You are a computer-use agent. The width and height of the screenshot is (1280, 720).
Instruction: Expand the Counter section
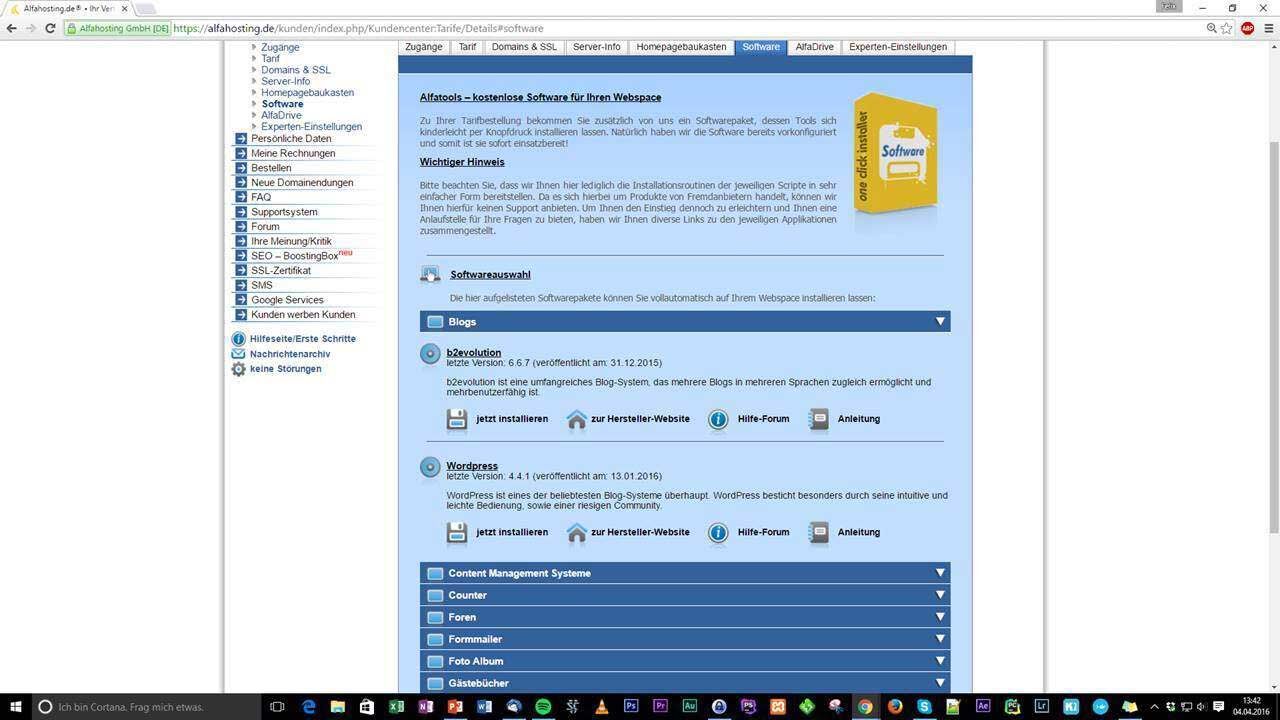[685, 595]
